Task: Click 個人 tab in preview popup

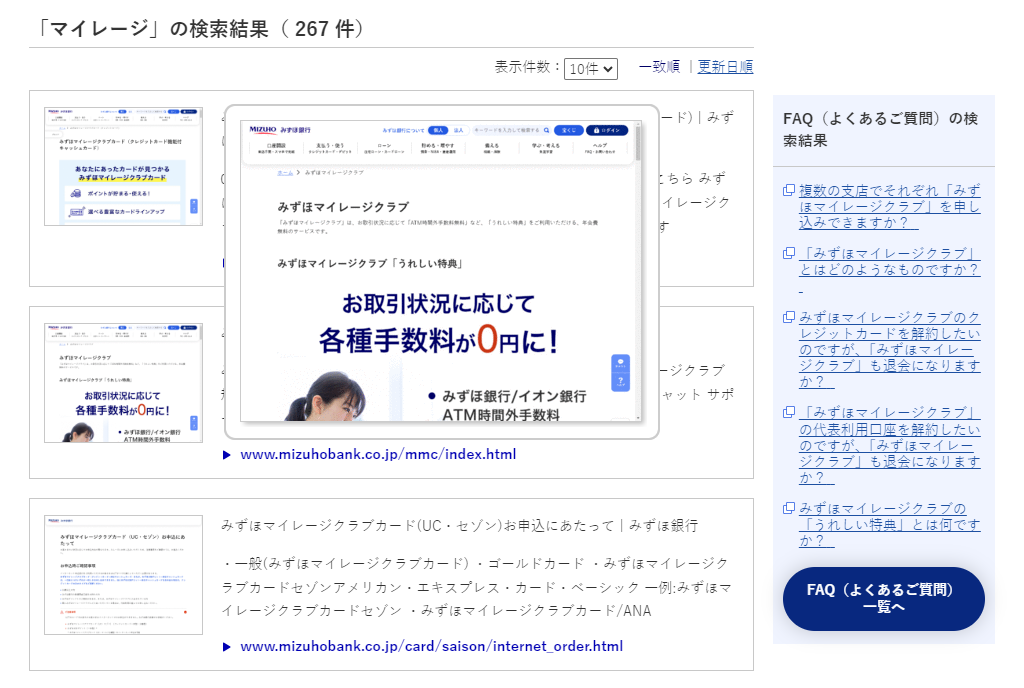Action: [438, 130]
